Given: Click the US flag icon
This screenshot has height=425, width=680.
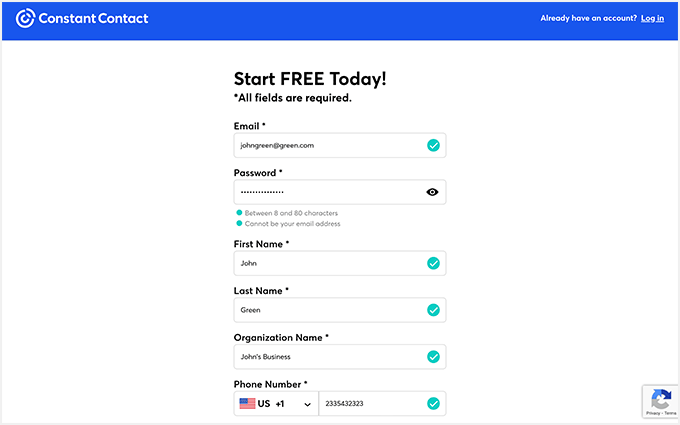Looking at the screenshot, I should tap(246, 403).
